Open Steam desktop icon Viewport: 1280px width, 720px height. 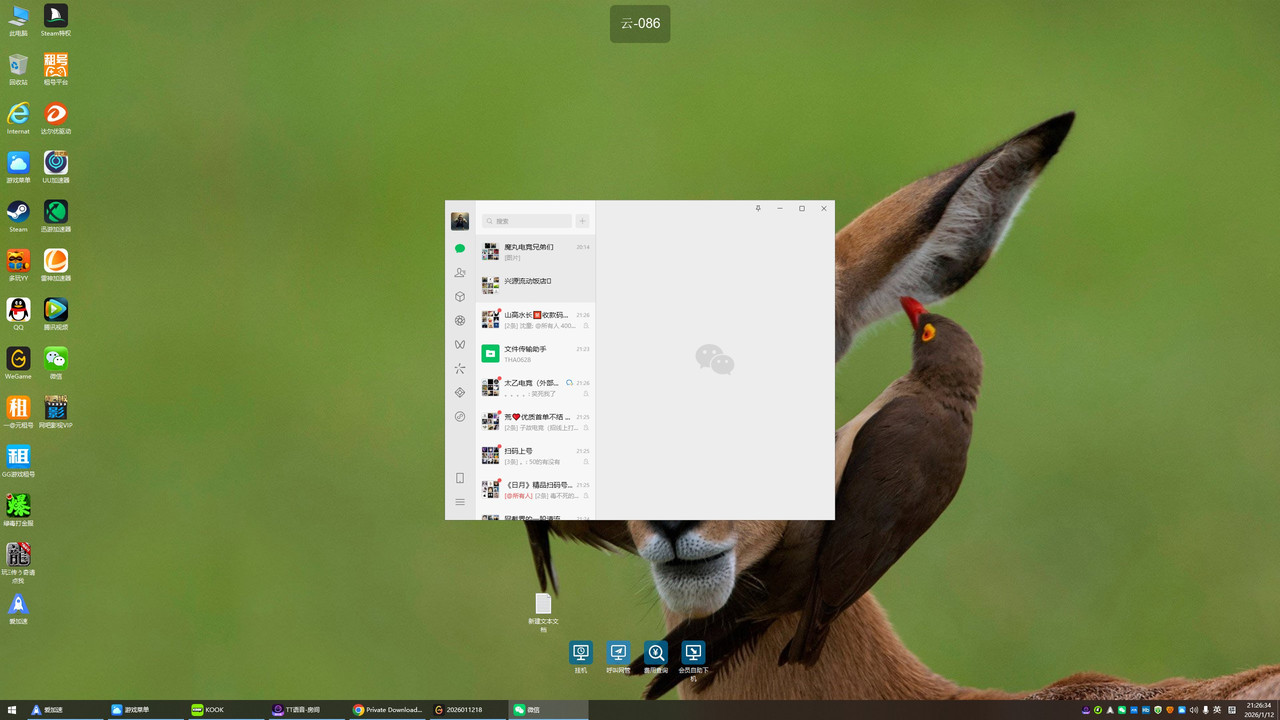[18, 216]
